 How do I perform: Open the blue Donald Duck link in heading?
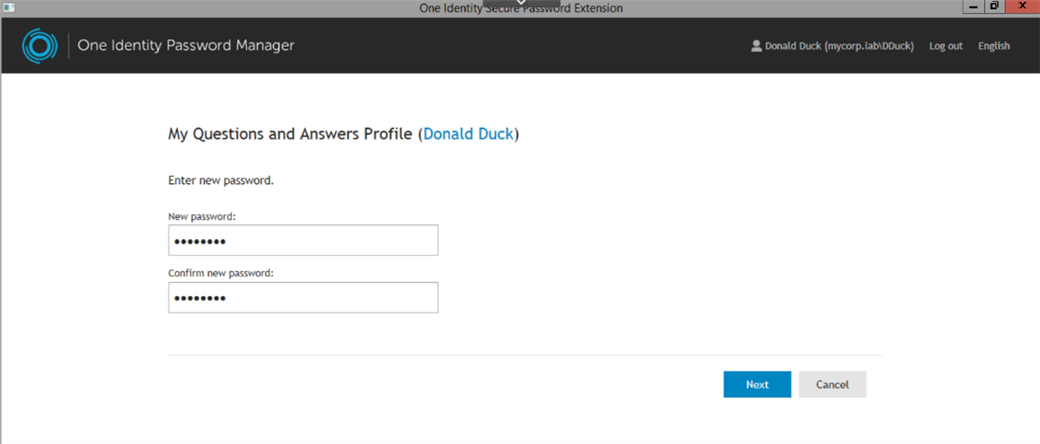click(x=468, y=134)
